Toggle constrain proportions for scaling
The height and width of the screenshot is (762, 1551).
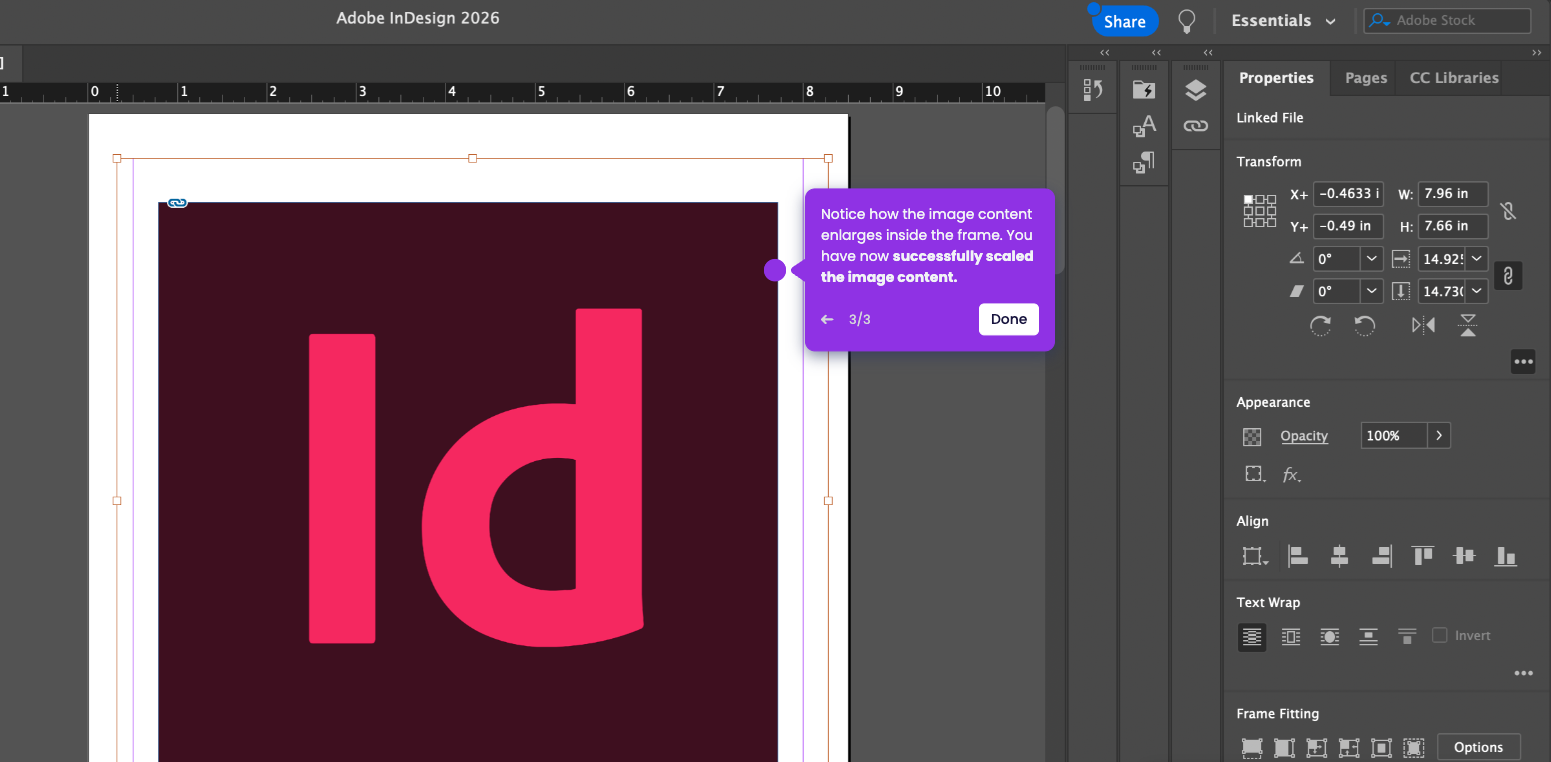[x=1507, y=275]
